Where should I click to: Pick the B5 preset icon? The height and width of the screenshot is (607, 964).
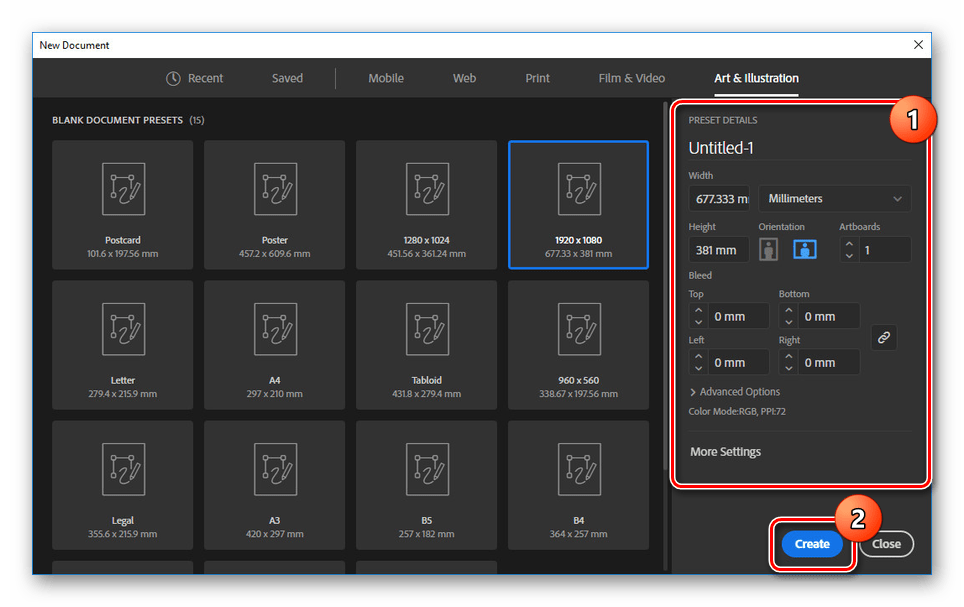point(427,469)
